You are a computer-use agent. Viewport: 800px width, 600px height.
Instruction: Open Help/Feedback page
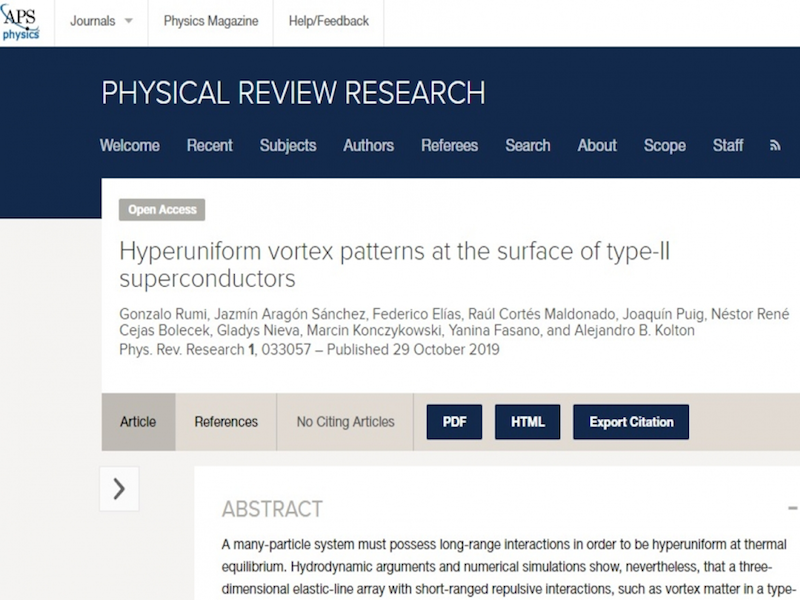point(329,21)
